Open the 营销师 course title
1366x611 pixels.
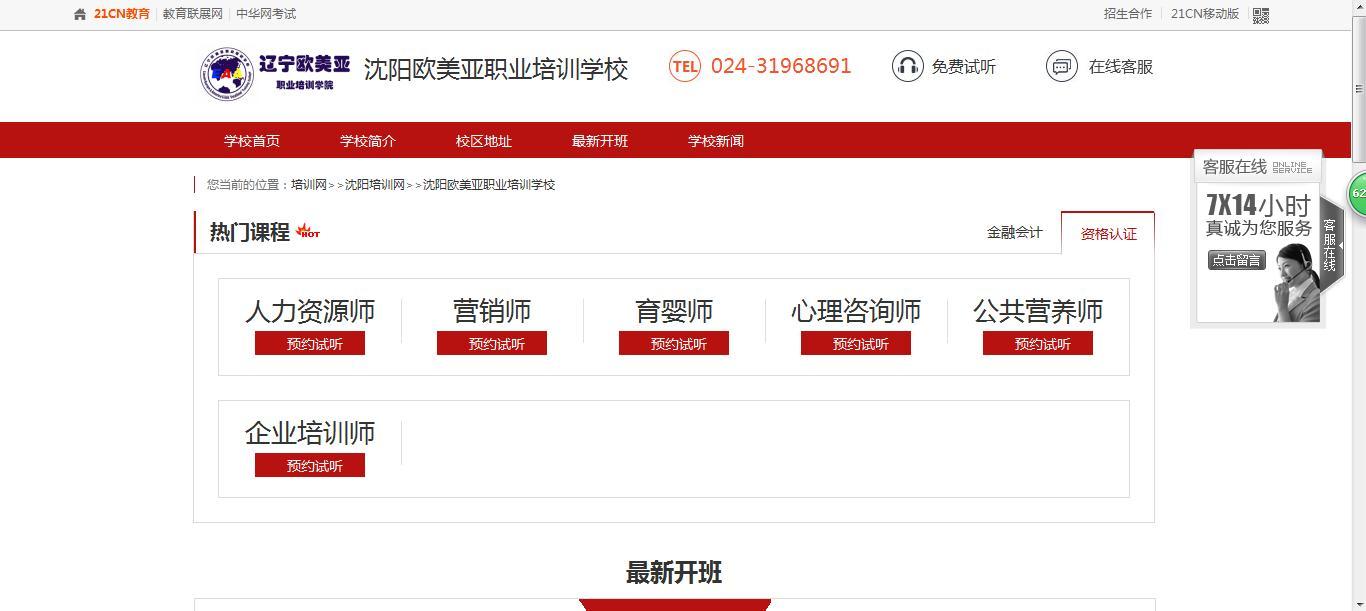coord(492,311)
